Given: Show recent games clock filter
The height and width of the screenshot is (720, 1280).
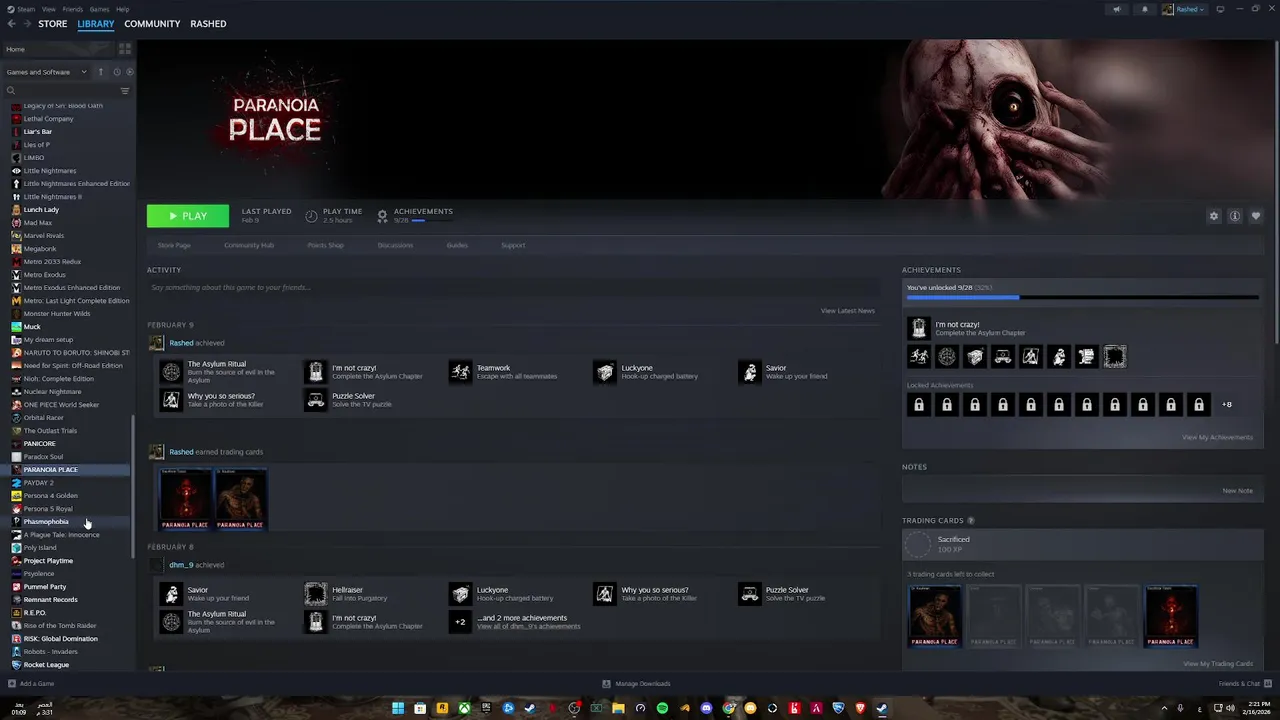Looking at the screenshot, I should coord(116,72).
